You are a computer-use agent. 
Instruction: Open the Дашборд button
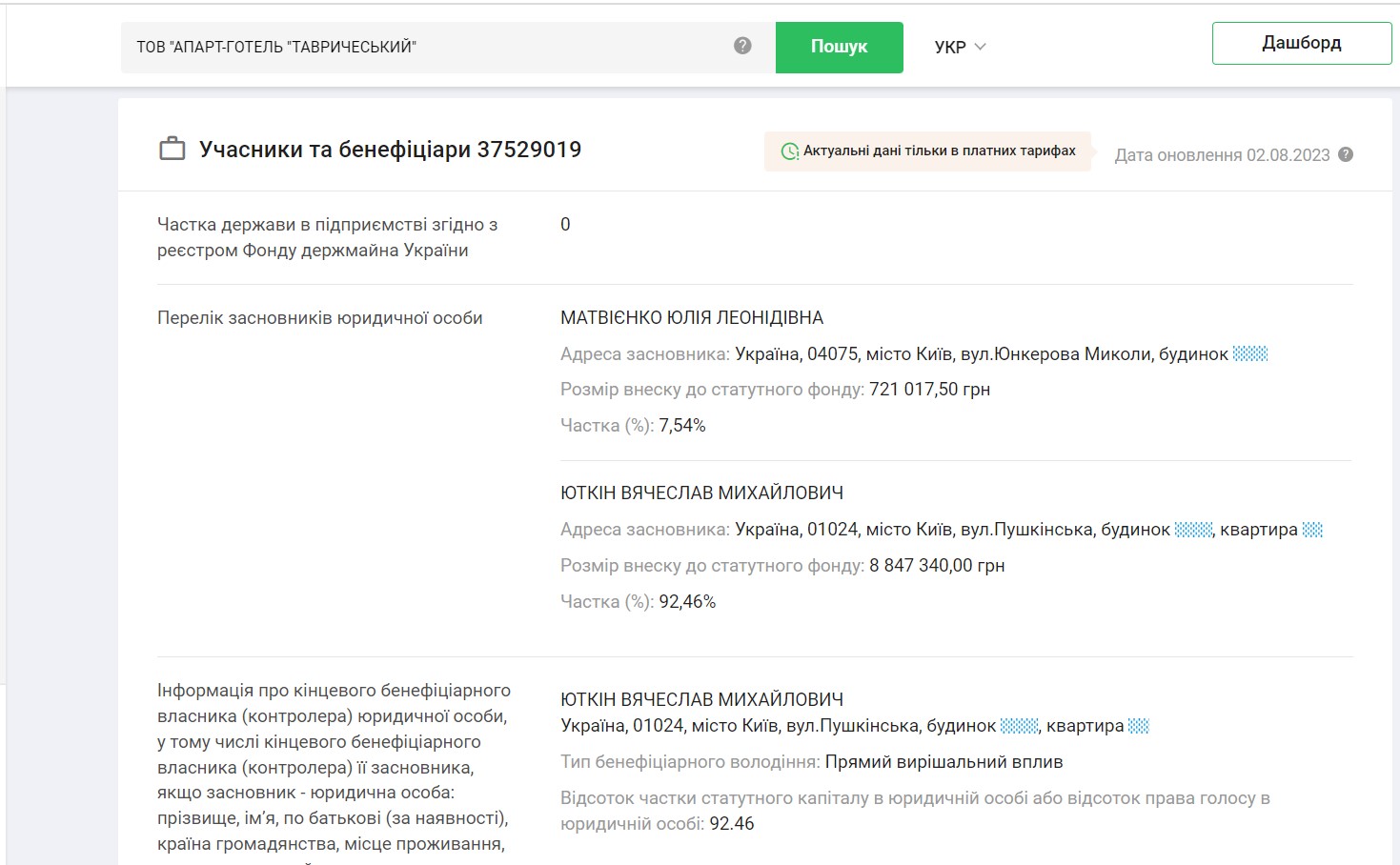[1301, 44]
